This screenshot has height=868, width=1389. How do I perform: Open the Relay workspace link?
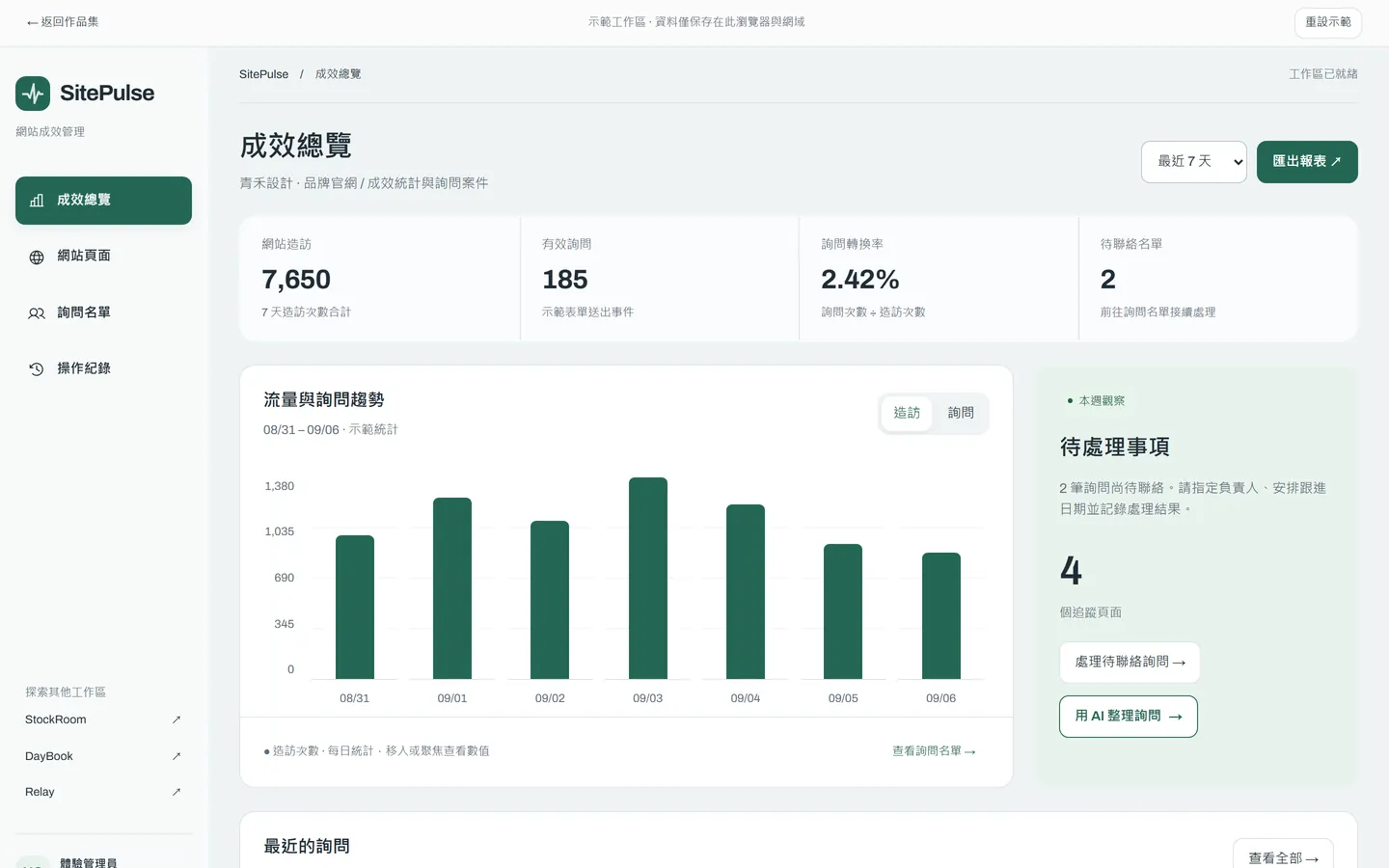point(103,792)
